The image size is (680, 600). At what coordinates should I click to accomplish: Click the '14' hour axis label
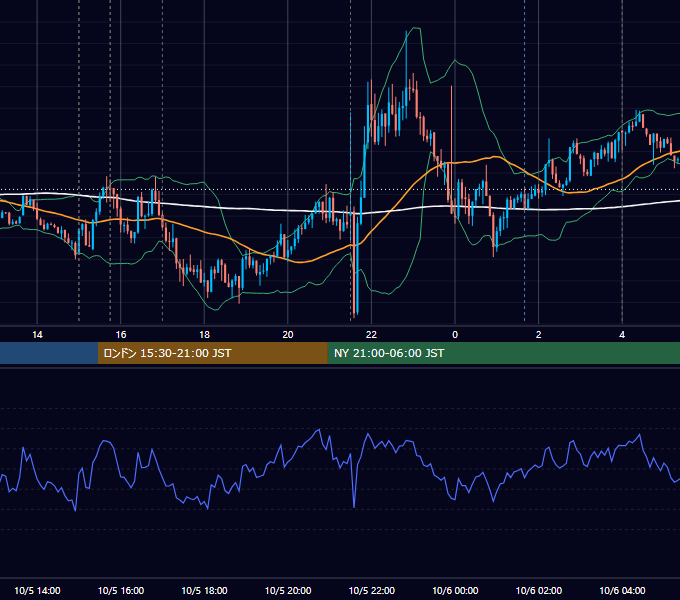click(x=37, y=335)
